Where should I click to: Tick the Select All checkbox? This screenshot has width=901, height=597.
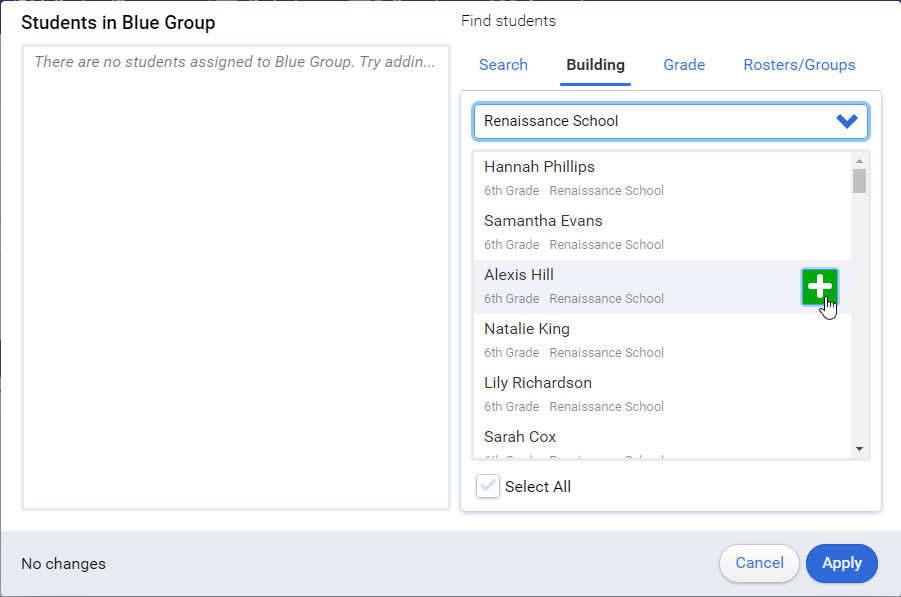488,486
